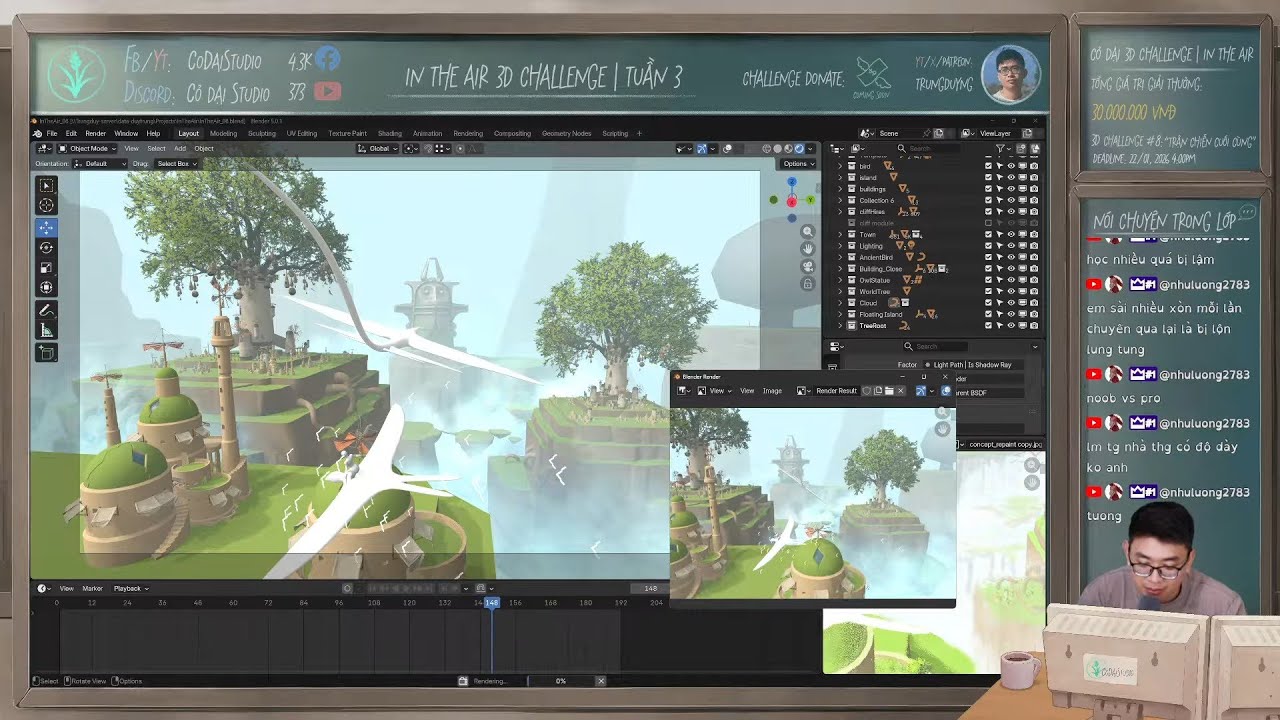Toggle camera view gizmo in viewport

(808, 266)
